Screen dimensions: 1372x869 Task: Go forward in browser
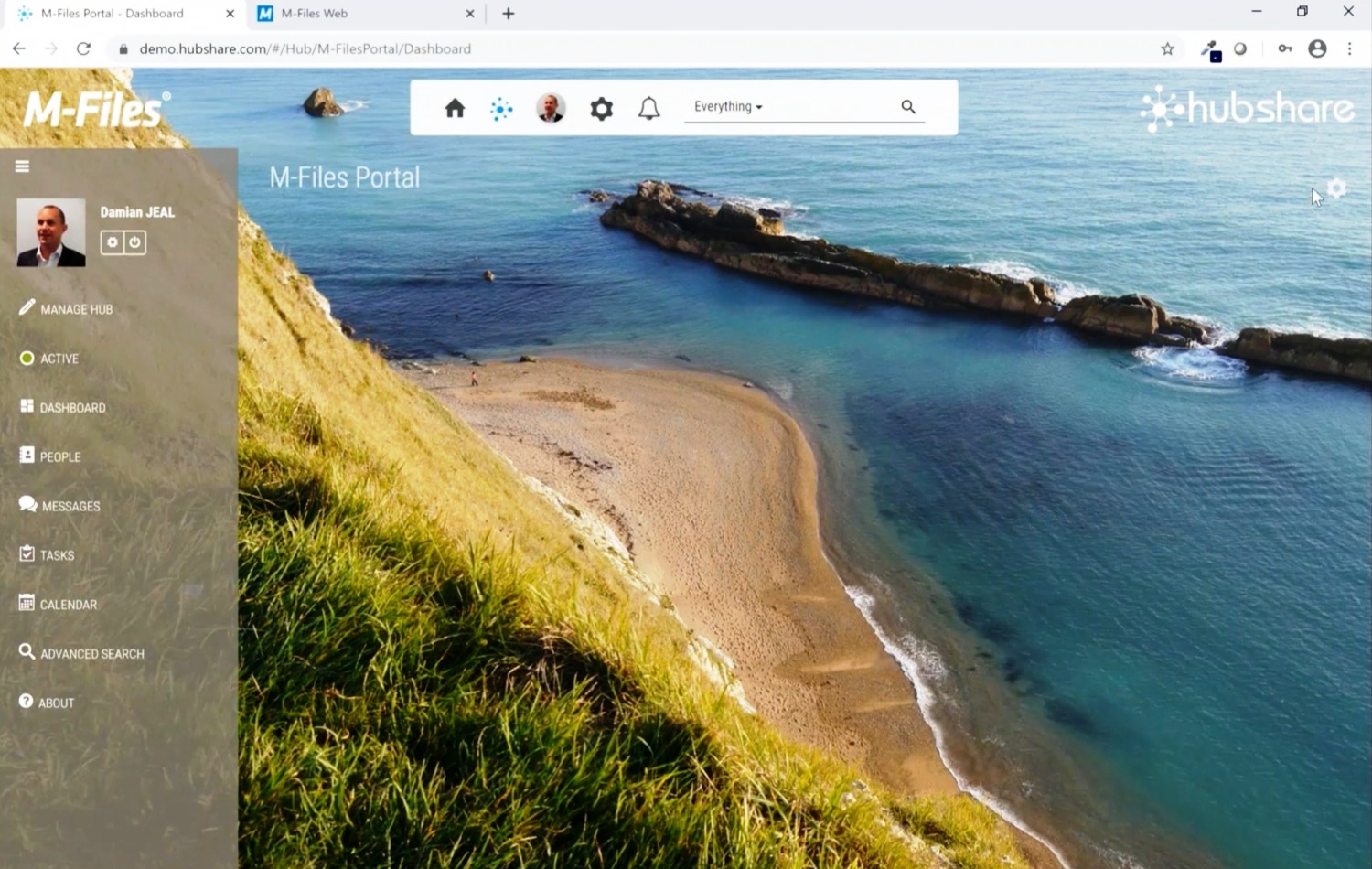click(x=51, y=48)
